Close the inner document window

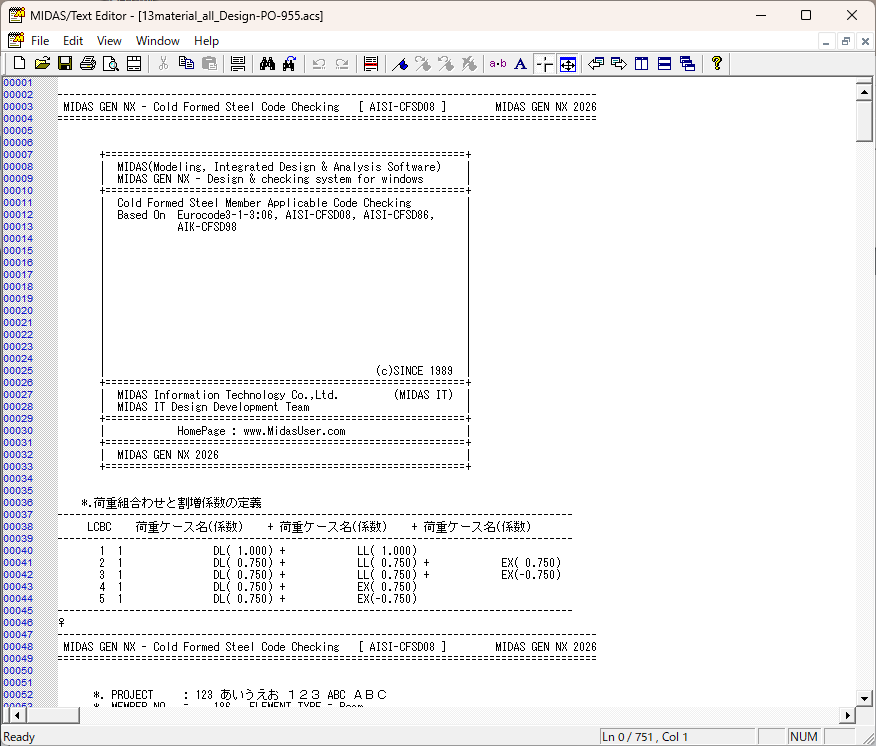(865, 41)
